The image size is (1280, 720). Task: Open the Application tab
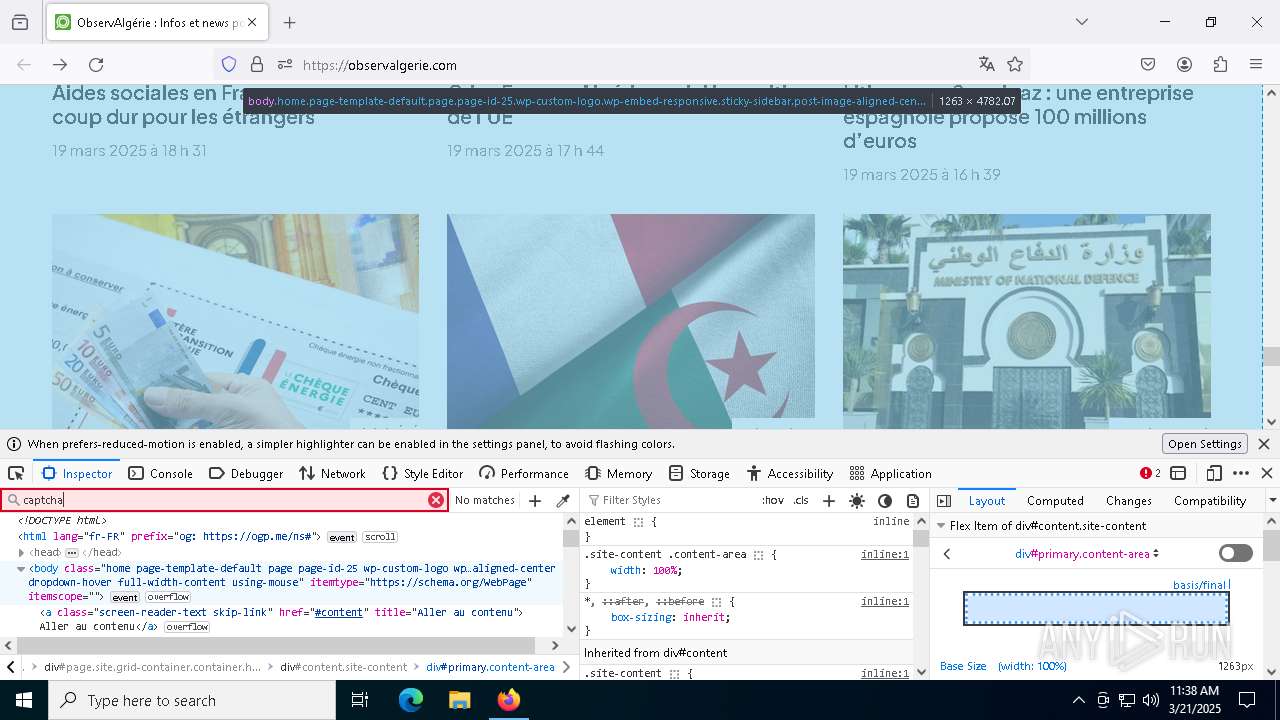[x=890, y=473]
